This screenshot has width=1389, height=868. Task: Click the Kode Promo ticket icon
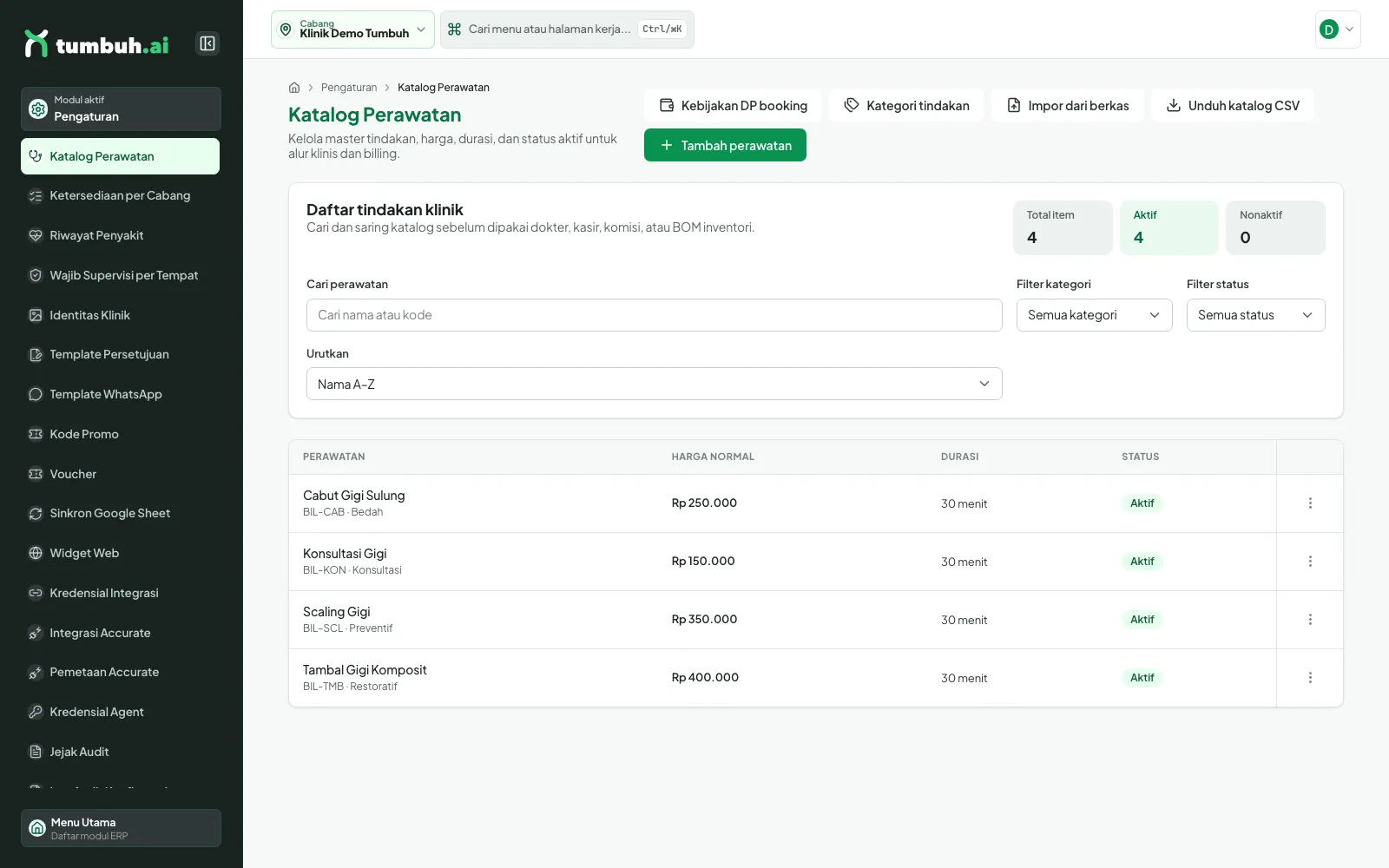tap(36, 434)
